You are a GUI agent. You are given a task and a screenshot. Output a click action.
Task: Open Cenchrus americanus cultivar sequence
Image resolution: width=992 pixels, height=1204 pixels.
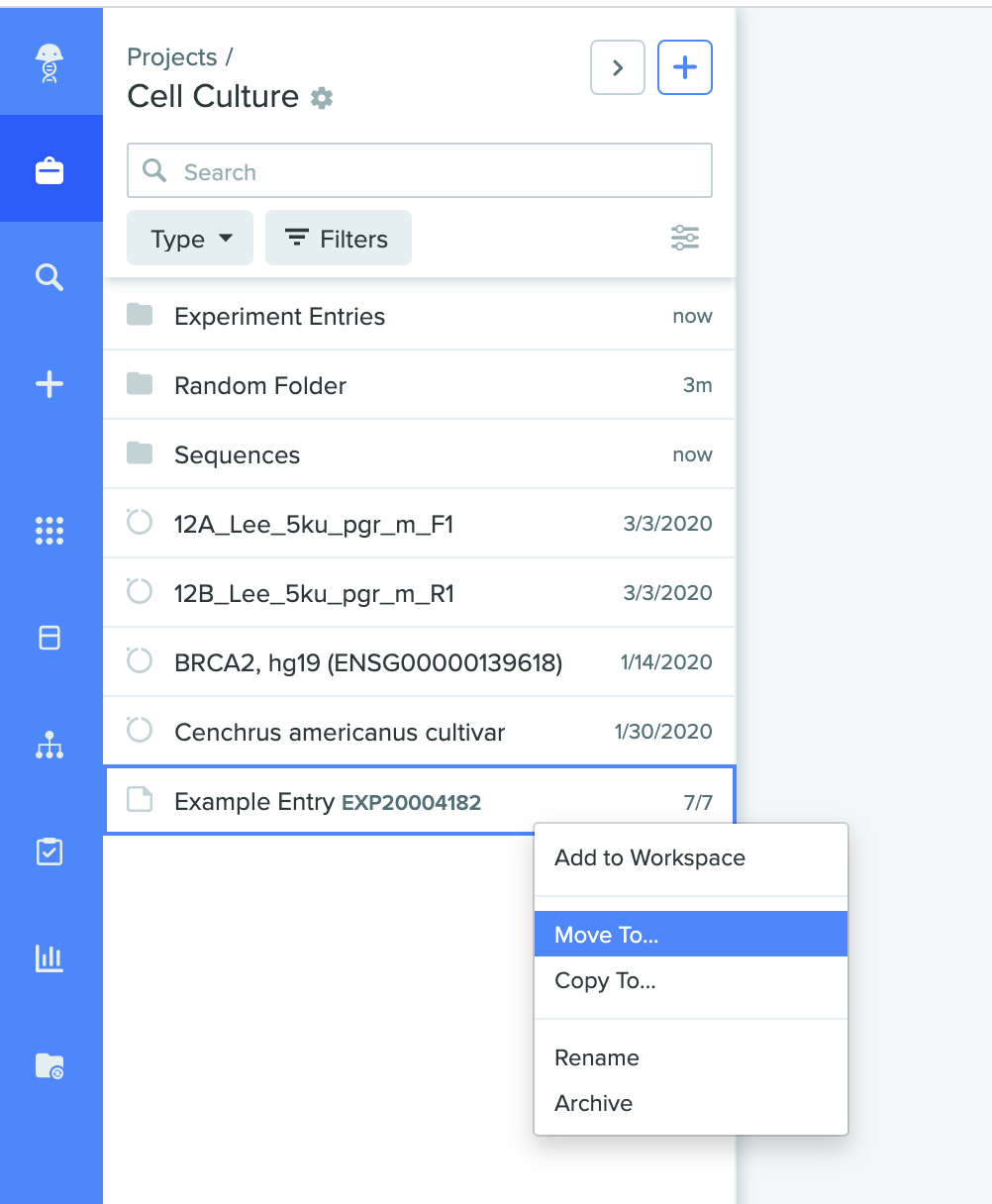(419, 732)
